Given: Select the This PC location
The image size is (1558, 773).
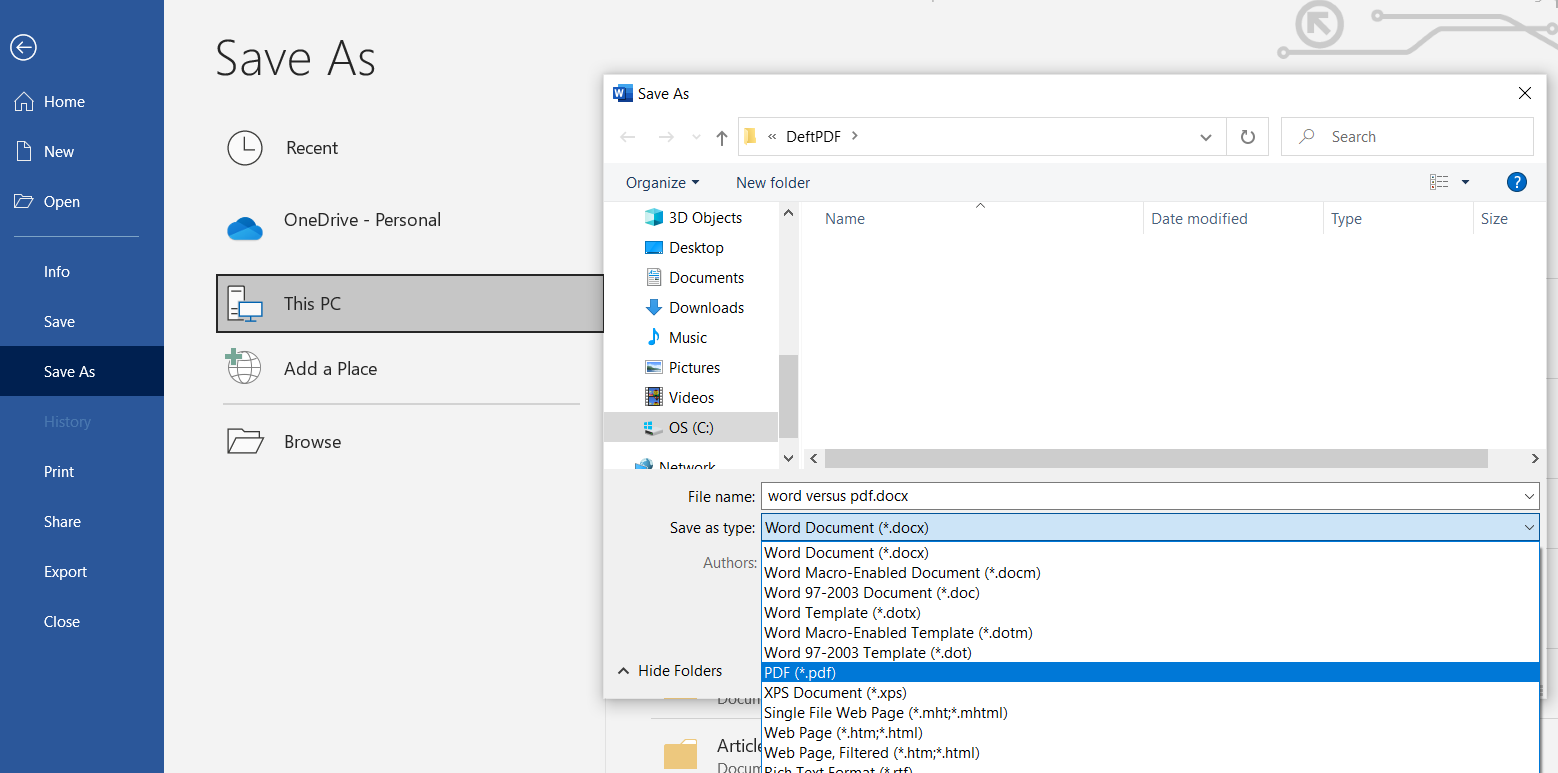Looking at the screenshot, I should point(410,303).
